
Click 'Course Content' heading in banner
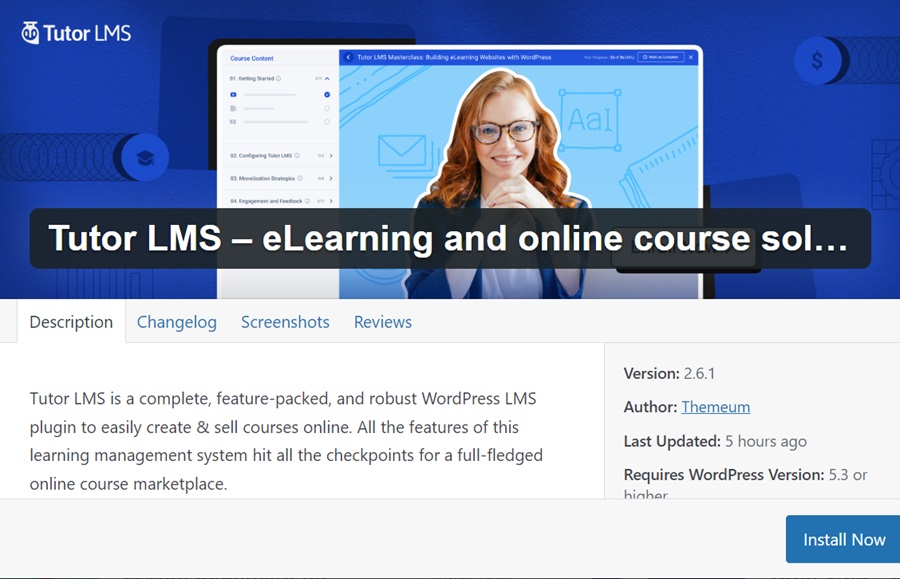click(x=252, y=59)
